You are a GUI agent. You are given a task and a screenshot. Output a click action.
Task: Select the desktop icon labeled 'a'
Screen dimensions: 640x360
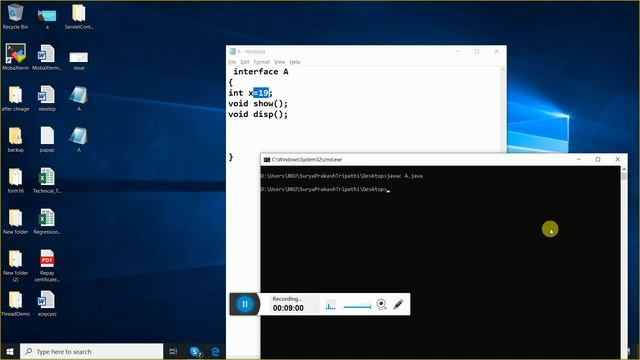click(x=47, y=18)
